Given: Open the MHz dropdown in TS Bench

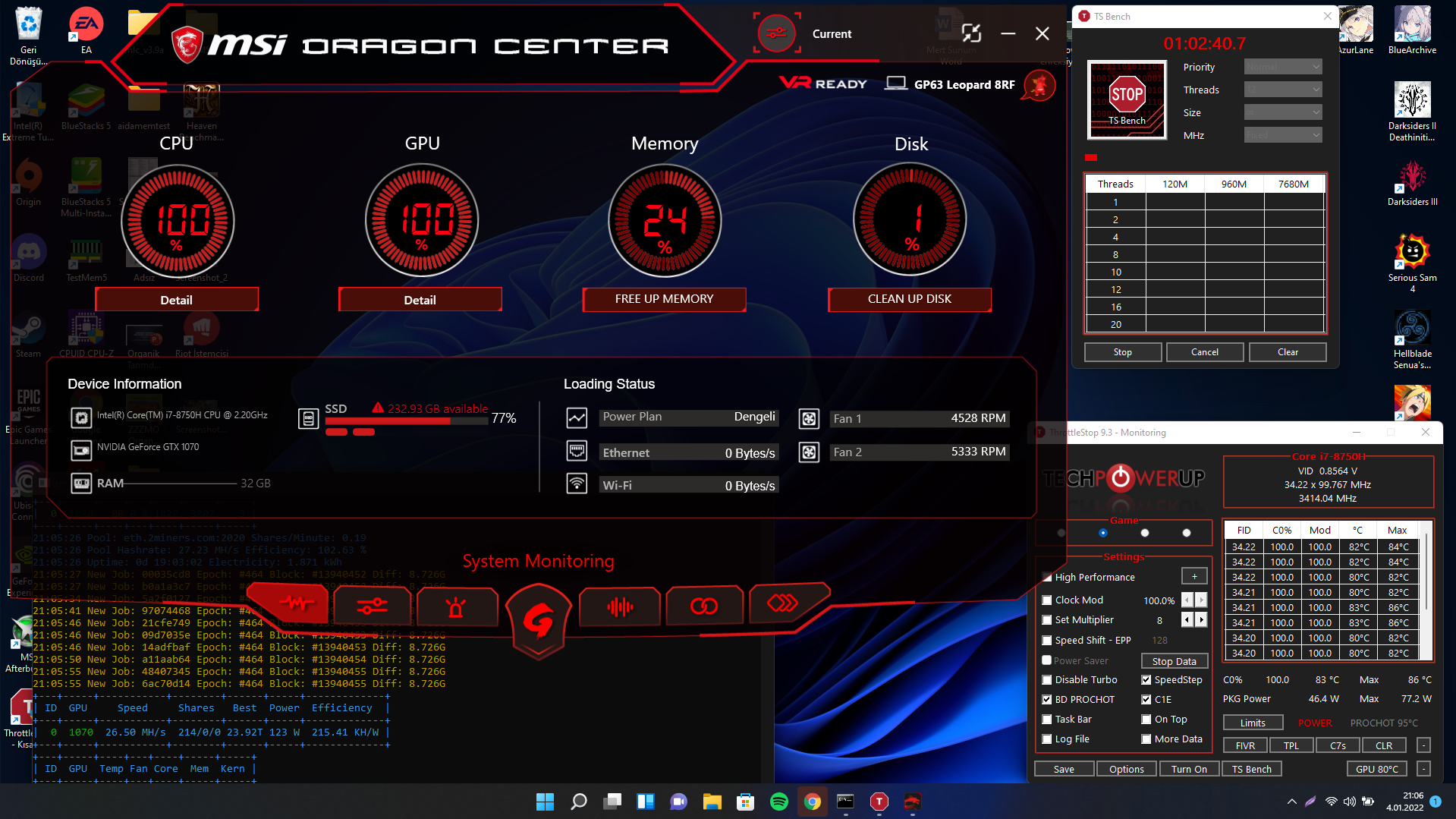Looking at the screenshot, I should tap(1283, 136).
